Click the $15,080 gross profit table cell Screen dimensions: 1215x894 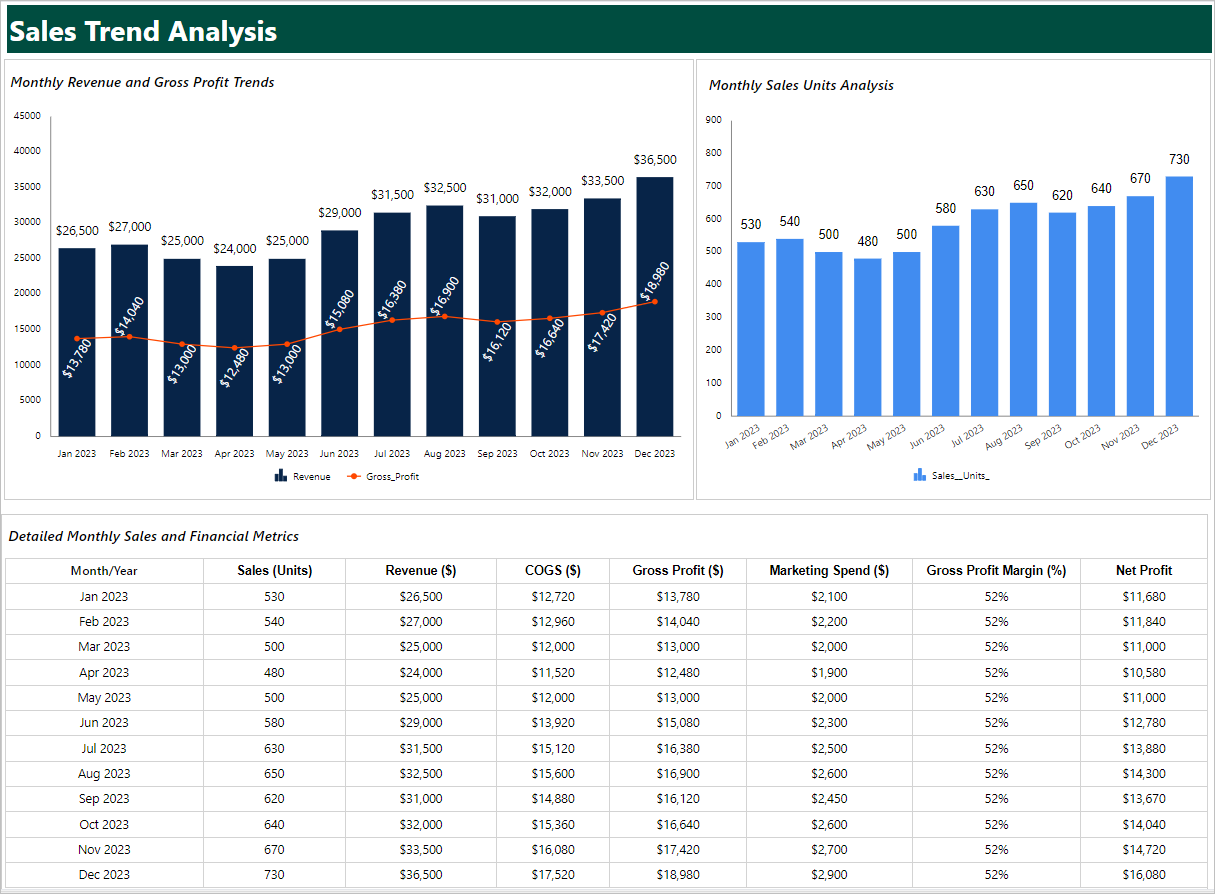point(678,723)
